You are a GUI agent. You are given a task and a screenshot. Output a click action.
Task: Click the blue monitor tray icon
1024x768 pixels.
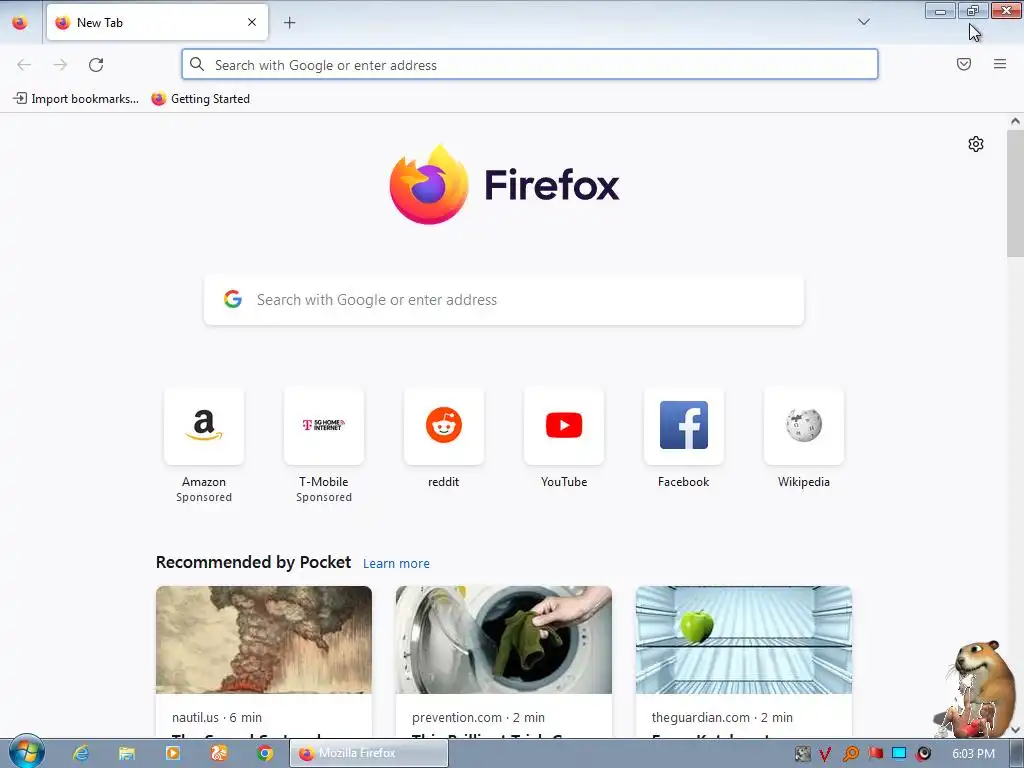(899, 753)
